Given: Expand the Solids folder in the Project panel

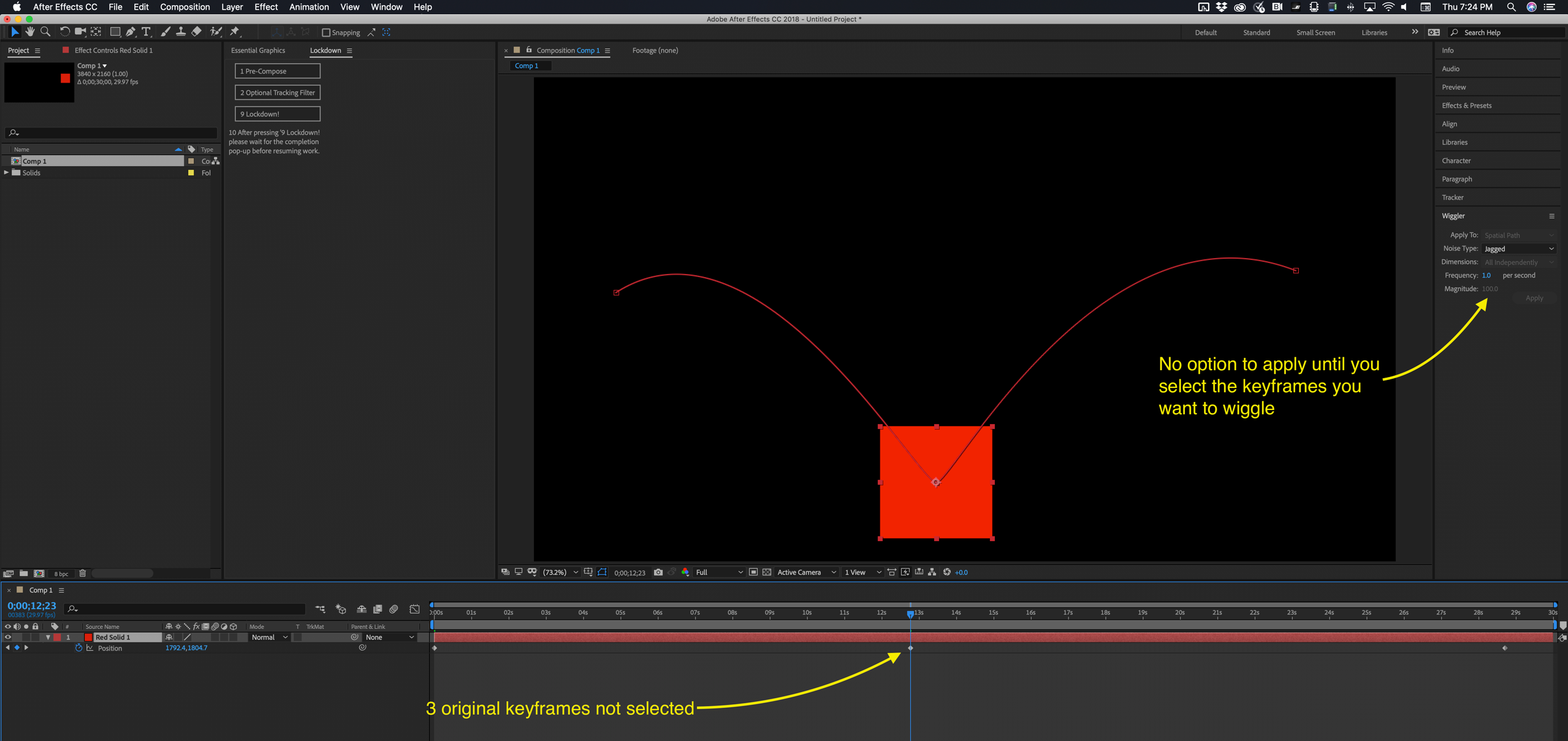Looking at the screenshot, I should click(x=6, y=173).
